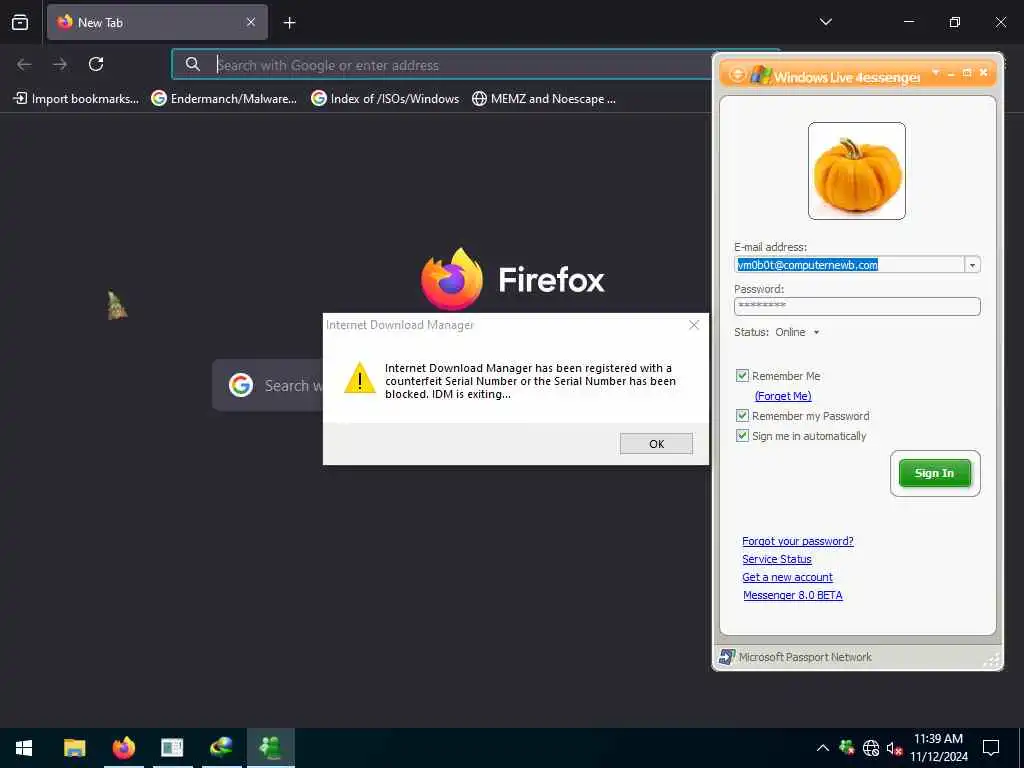This screenshot has width=1024, height=768.
Task: Close the Internet Download Manager dialog
Action: point(694,325)
